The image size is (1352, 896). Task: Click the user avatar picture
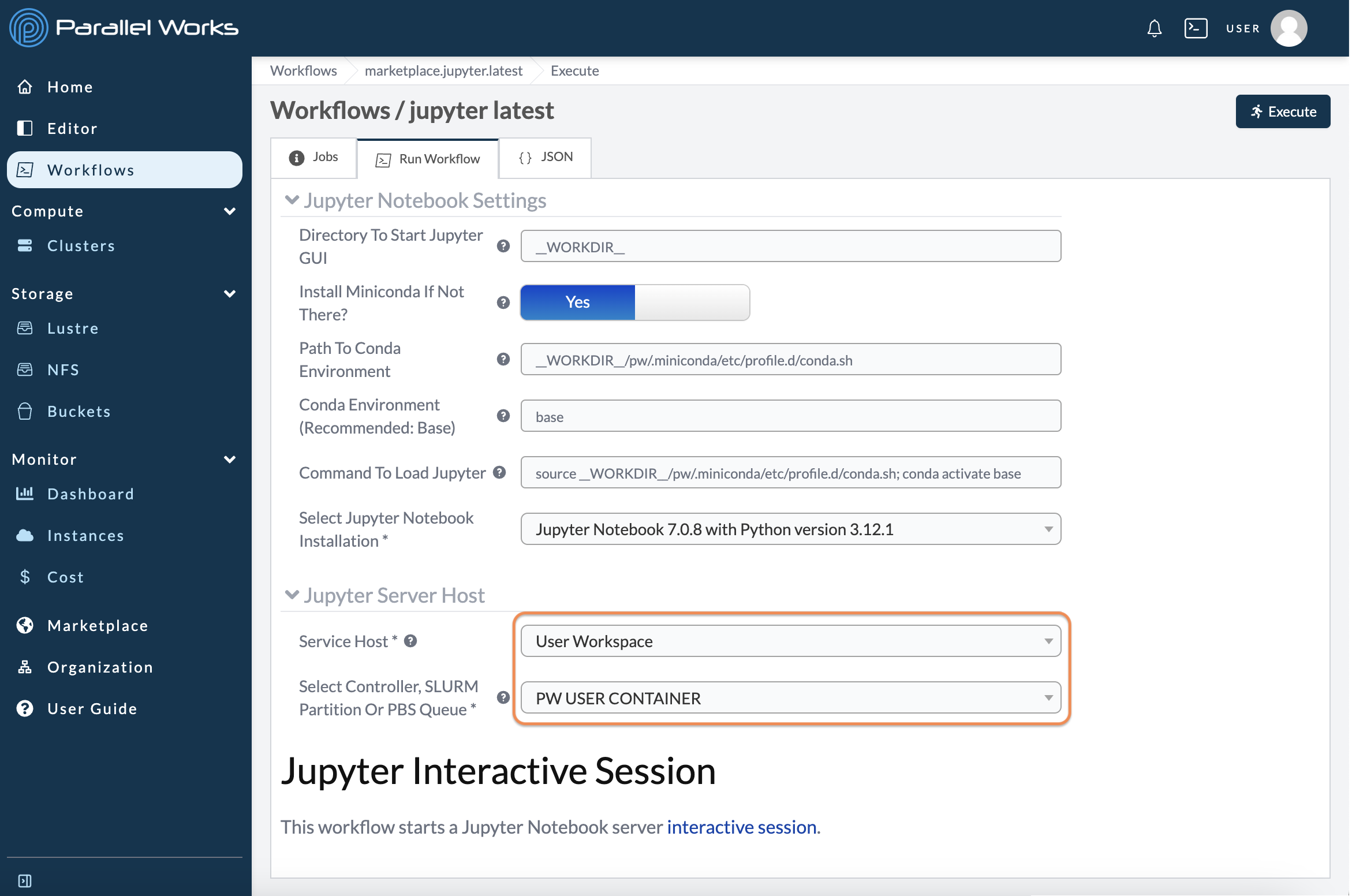click(1288, 28)
